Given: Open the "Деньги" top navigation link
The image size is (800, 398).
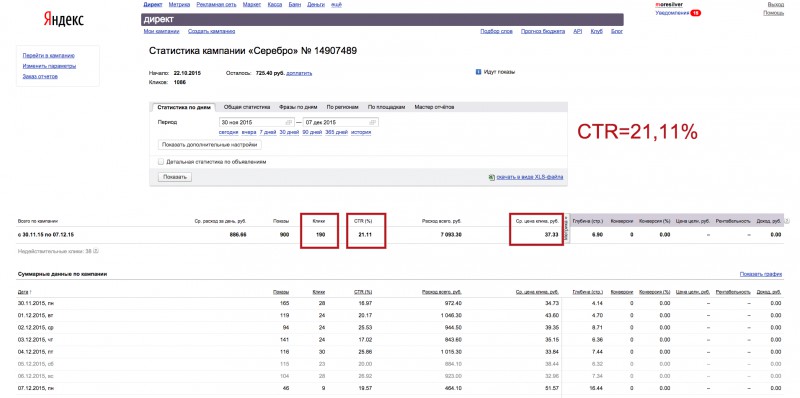Looking at the screenshot, I should click(x=316, y=5).
